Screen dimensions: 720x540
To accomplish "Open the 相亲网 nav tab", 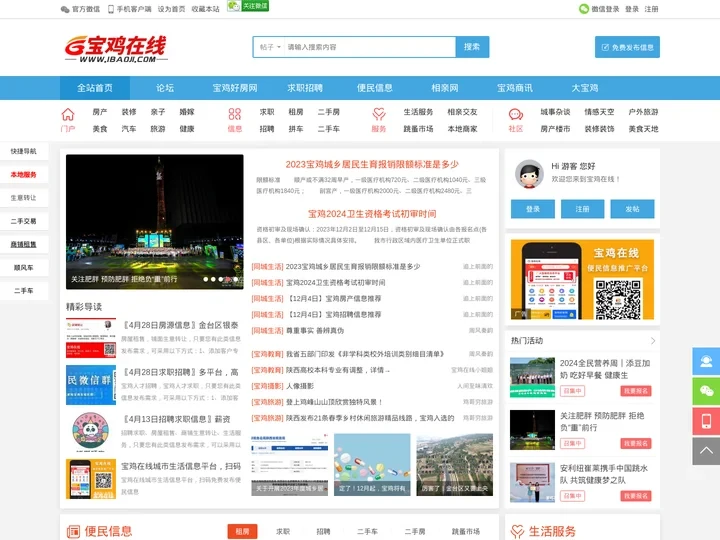I will [444, 88].
